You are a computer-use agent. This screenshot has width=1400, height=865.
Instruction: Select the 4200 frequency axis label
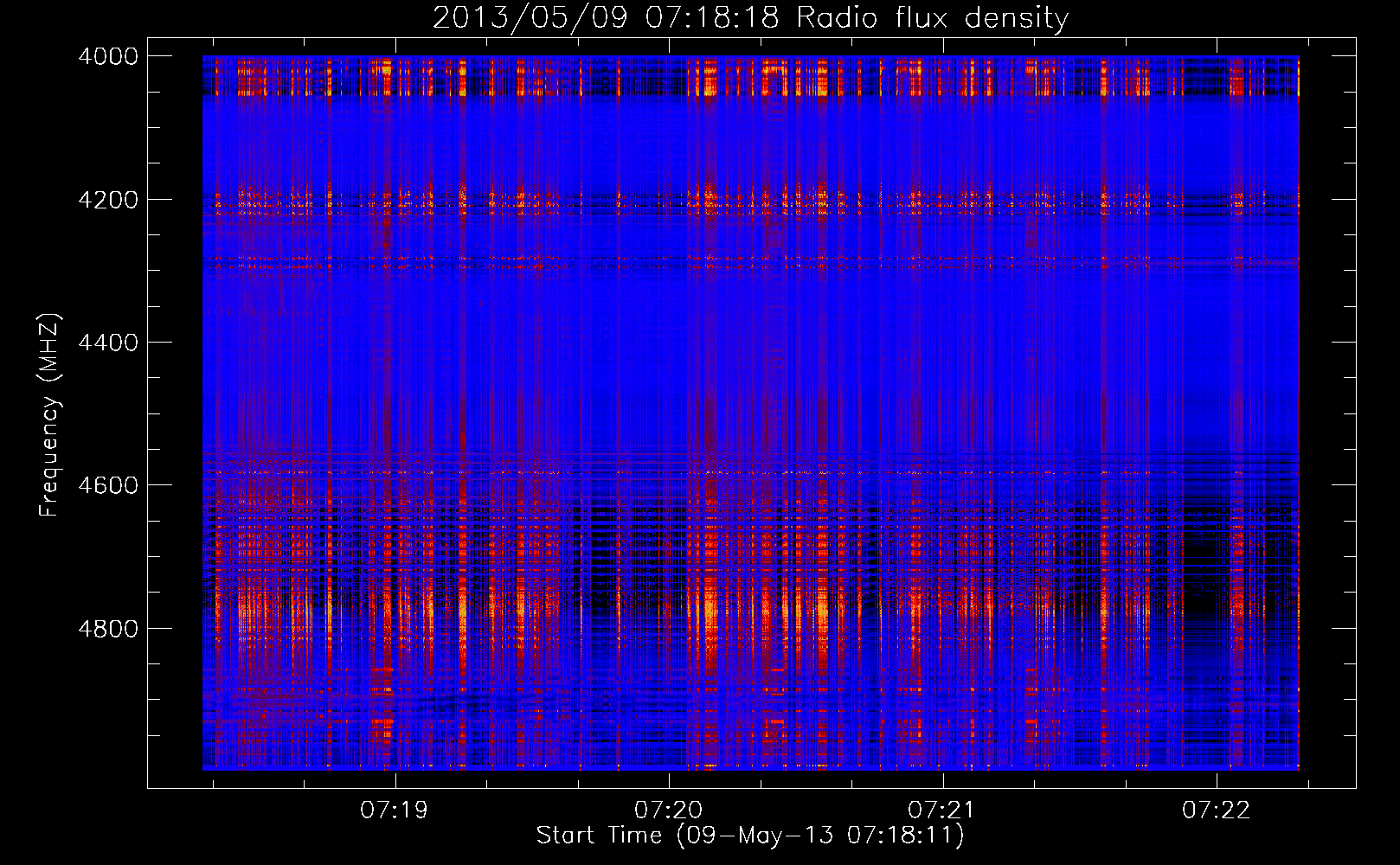click(x=108, y=200)
